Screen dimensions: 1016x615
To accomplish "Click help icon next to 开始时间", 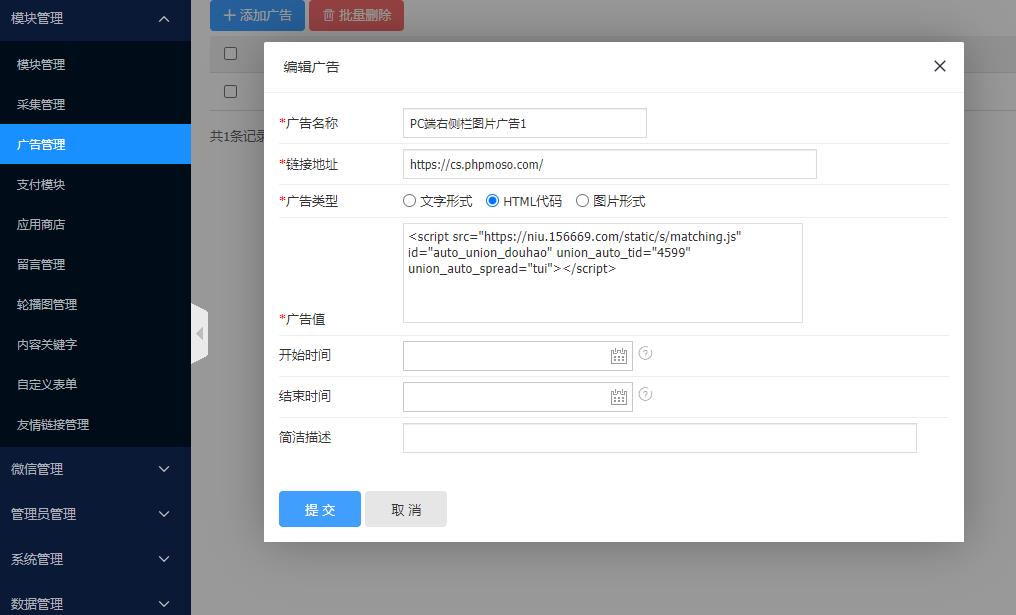I will (645, 353).
